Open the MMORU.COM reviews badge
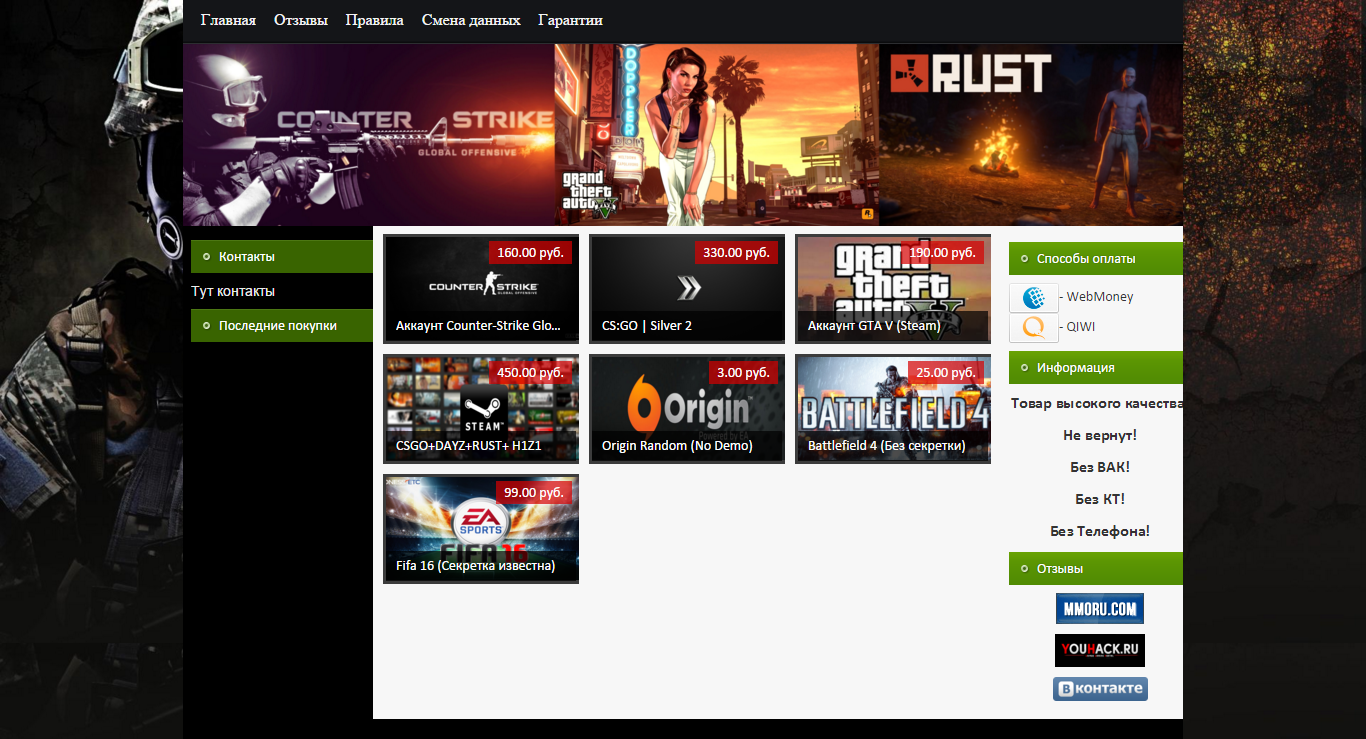Screen dimensions: 1366x739 tap(1100, 608)
